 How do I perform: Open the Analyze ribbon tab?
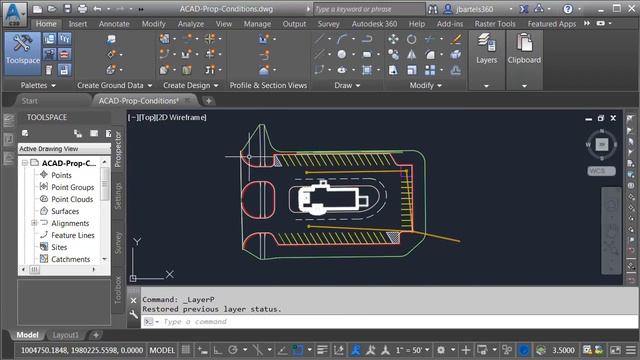click(x=191, y=24)
